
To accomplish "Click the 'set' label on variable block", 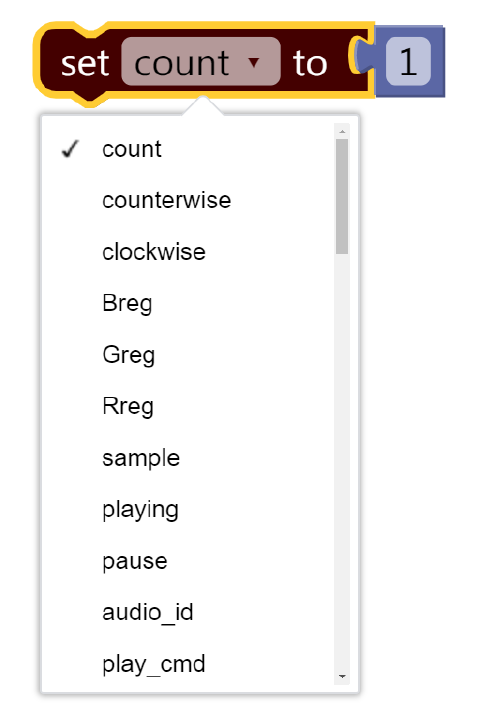I will click(85, 63).
